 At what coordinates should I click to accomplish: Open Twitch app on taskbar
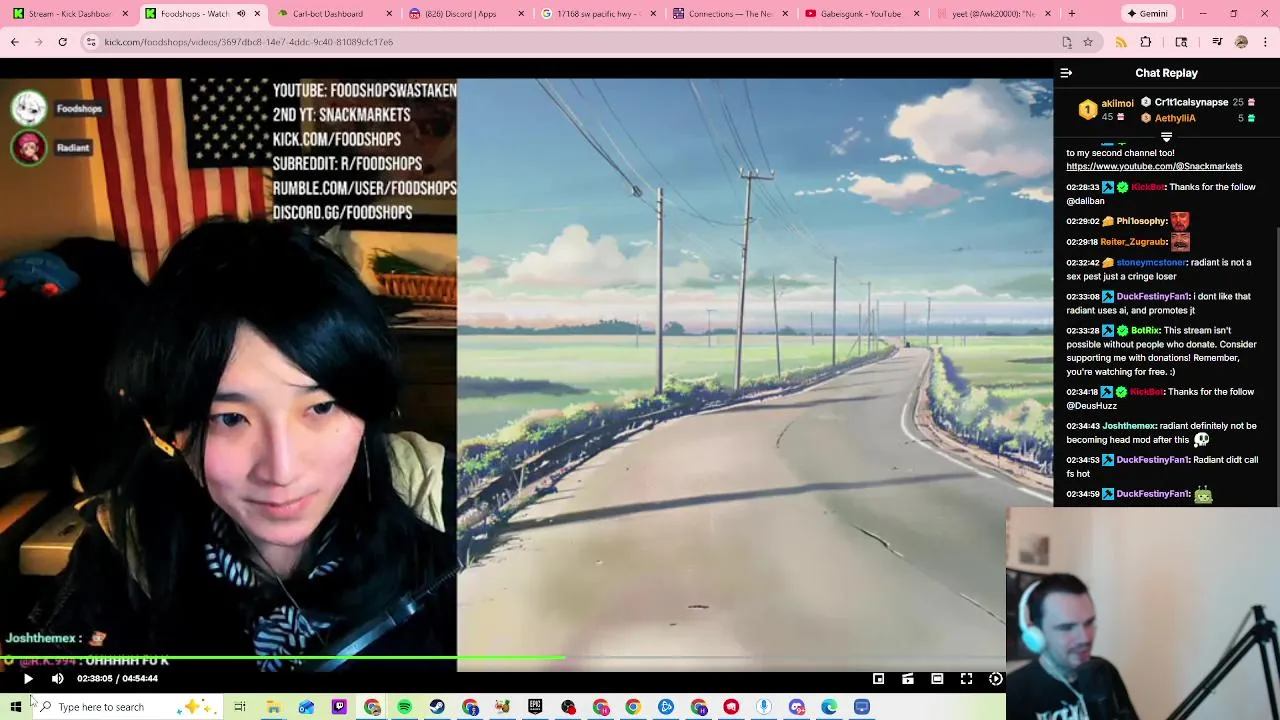click(x=339, y=707)
